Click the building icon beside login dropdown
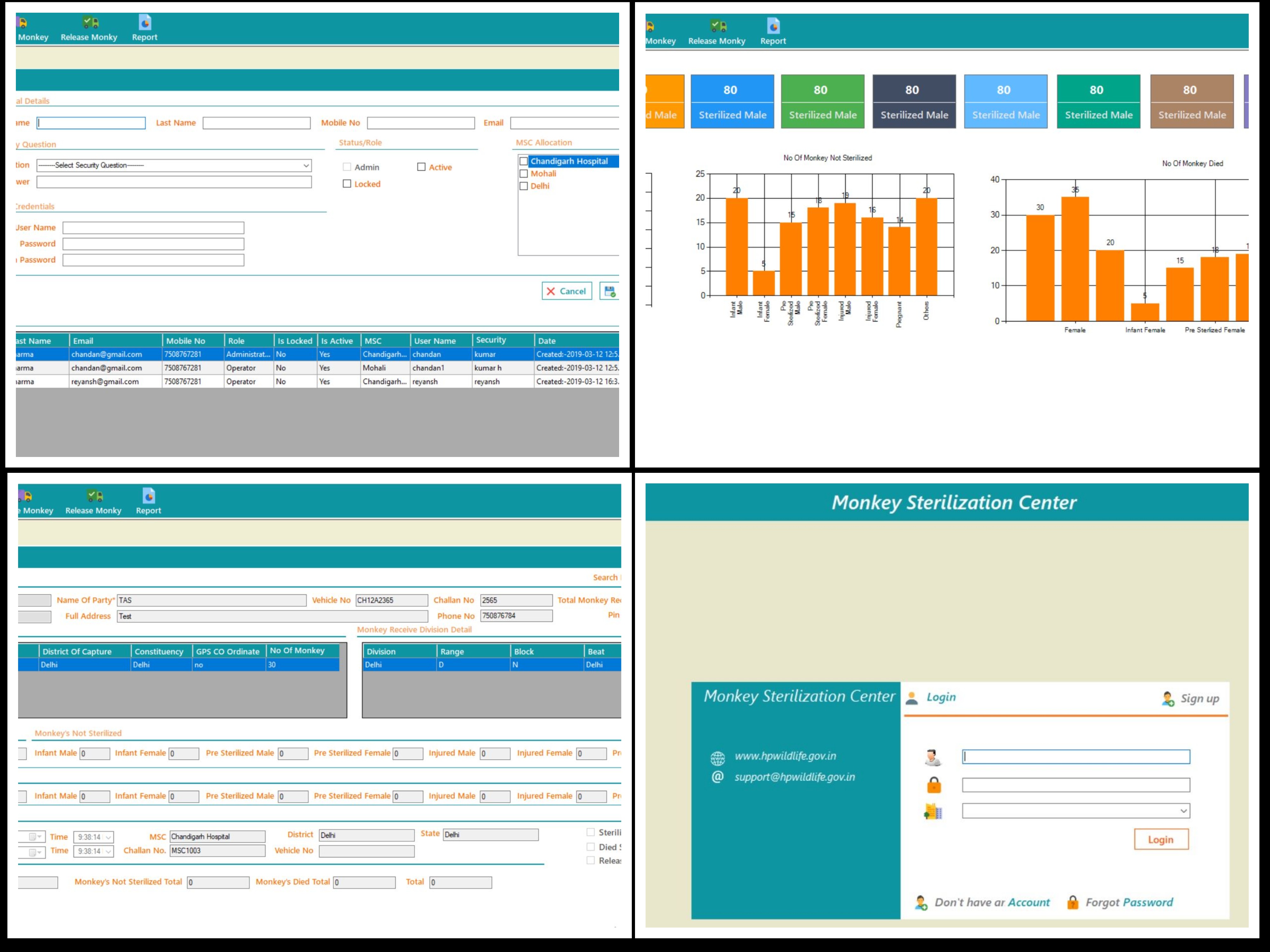Screen dimensions: 1270x952 point(933,811)
